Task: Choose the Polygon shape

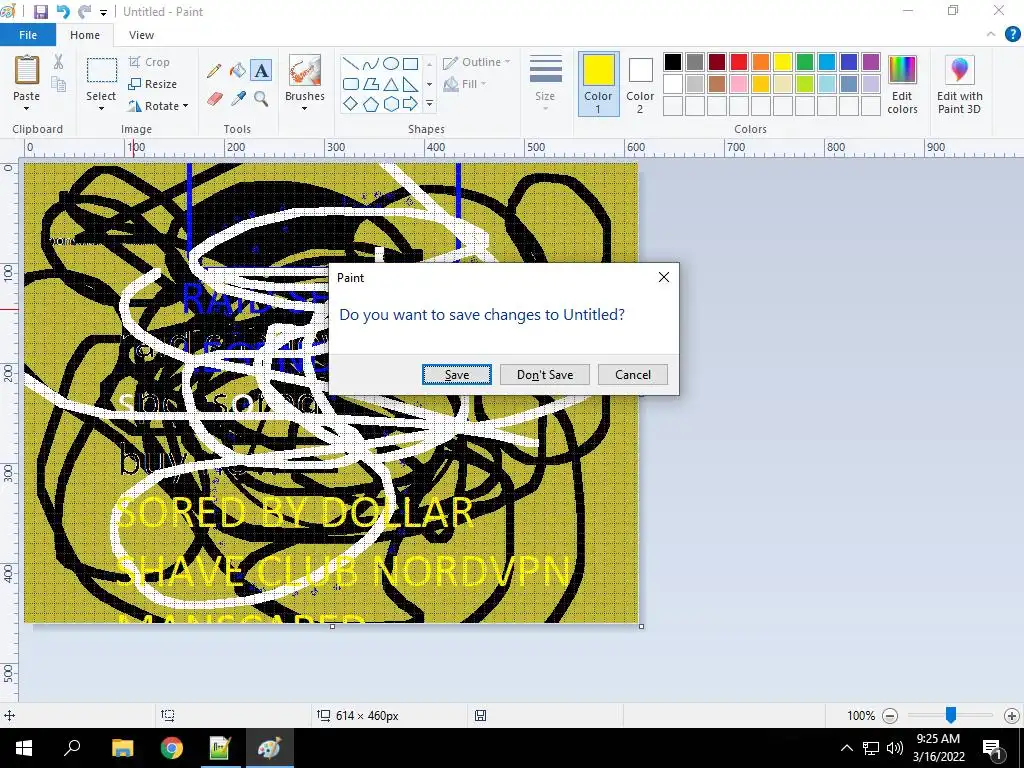Action: coord(371,84)
